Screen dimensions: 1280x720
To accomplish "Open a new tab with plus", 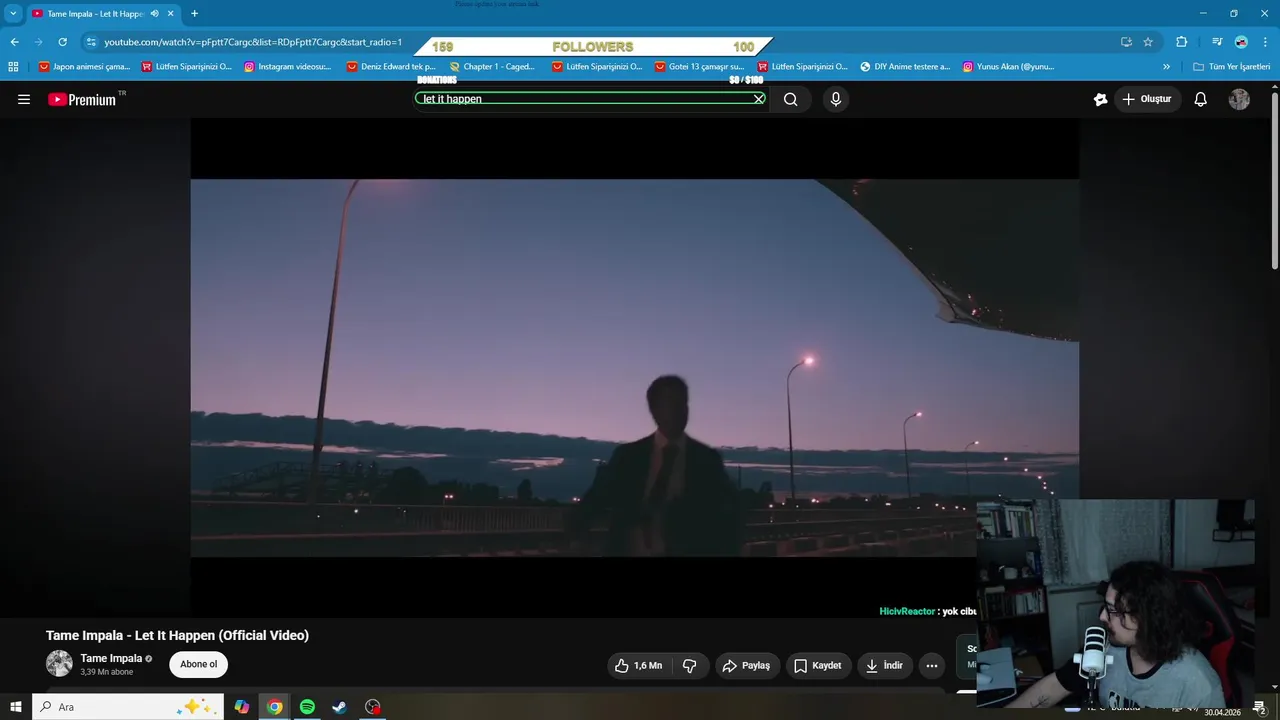I will click(x=194, y=13).
